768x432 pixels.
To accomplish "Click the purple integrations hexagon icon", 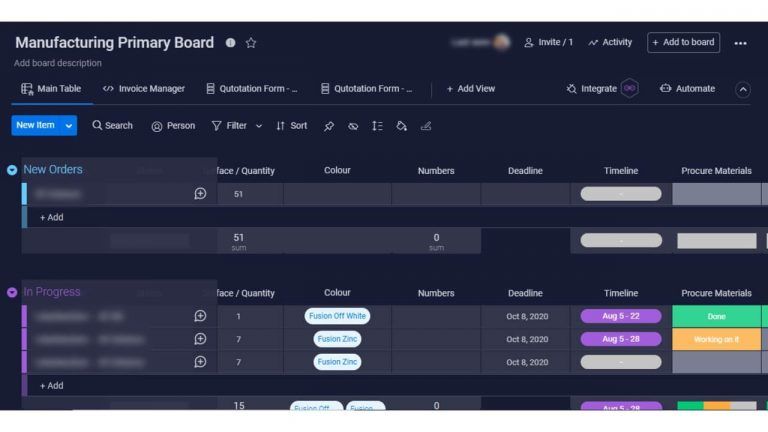I will (x=629, y=88).
